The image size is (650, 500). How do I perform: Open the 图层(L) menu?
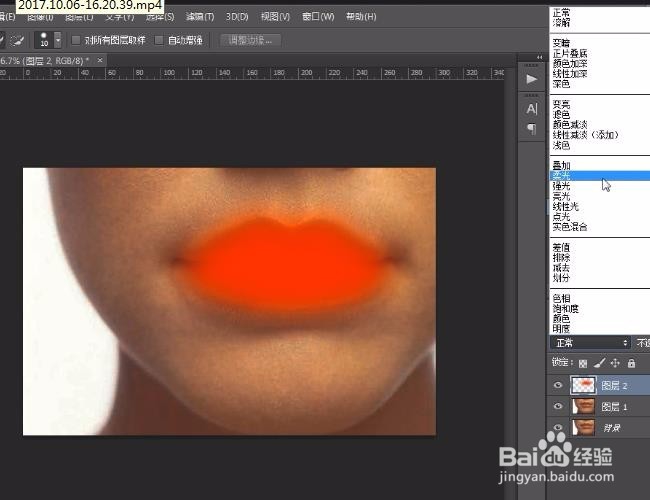point(79,17)
